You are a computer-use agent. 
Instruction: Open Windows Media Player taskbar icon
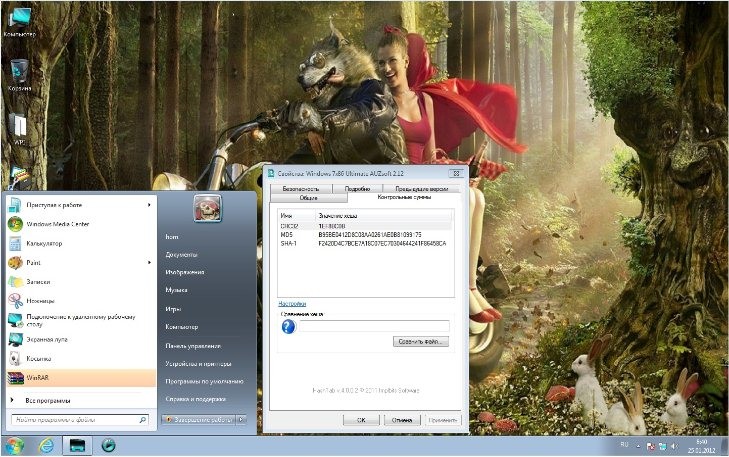tap(108, 445)
